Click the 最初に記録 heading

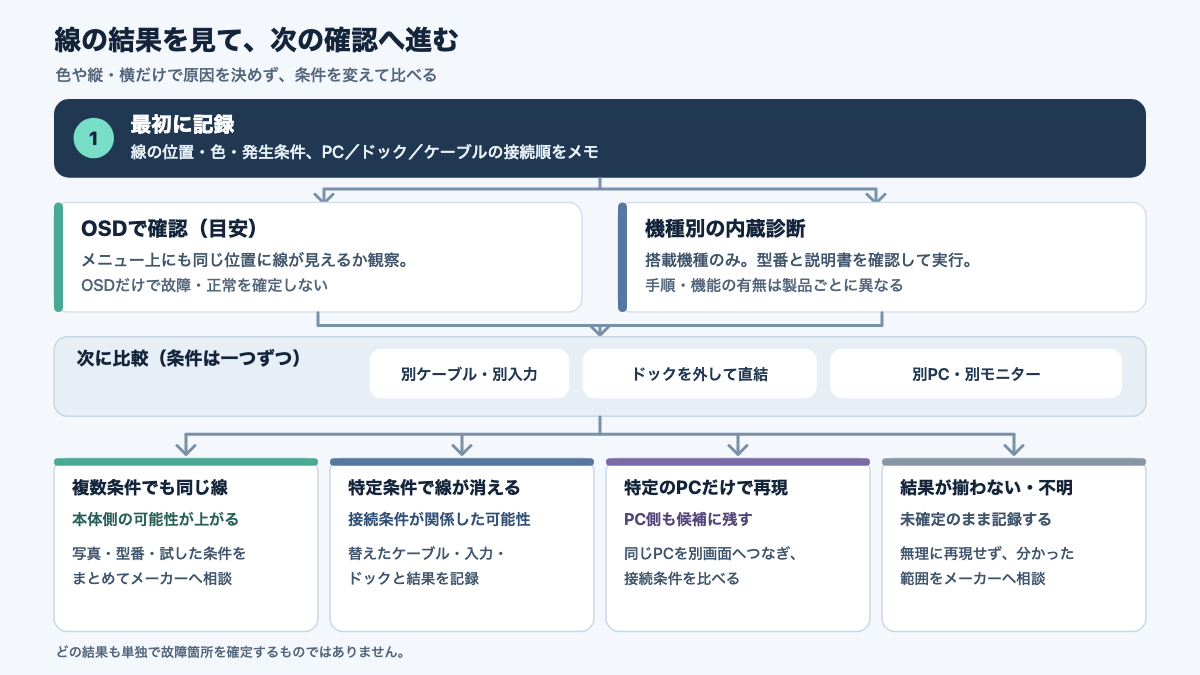[x=182, y=125]
